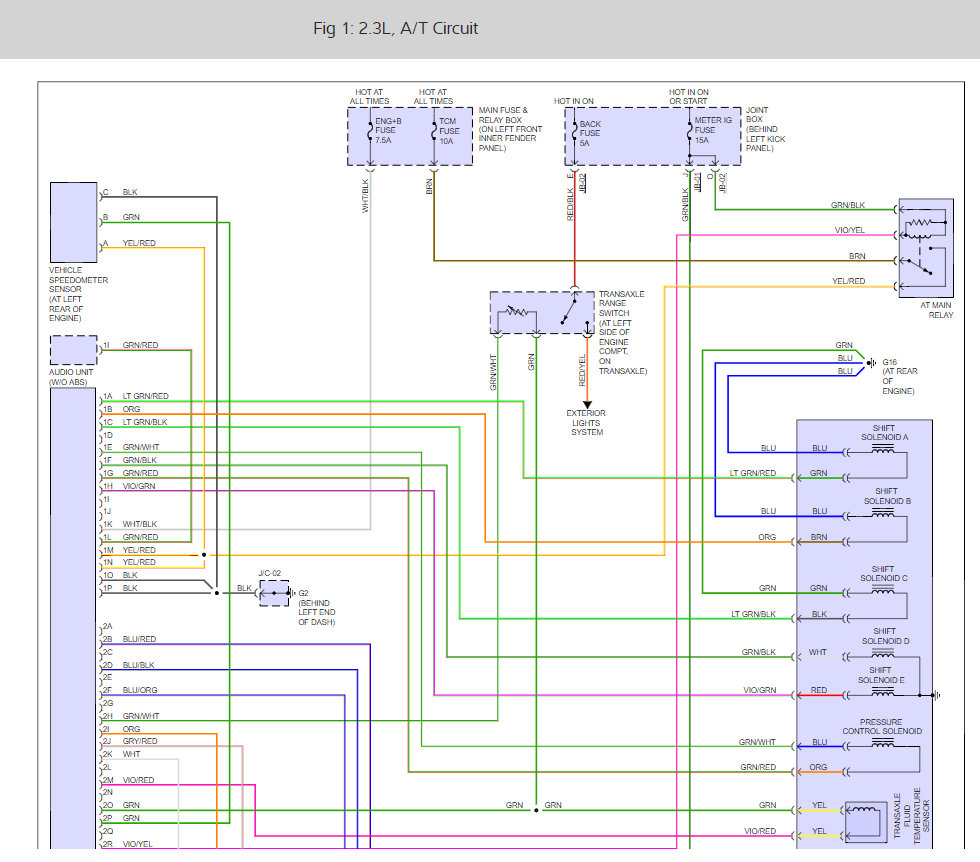Click the dashed audio unit box
Screen dimensions: 980x862
pos(74,350)
